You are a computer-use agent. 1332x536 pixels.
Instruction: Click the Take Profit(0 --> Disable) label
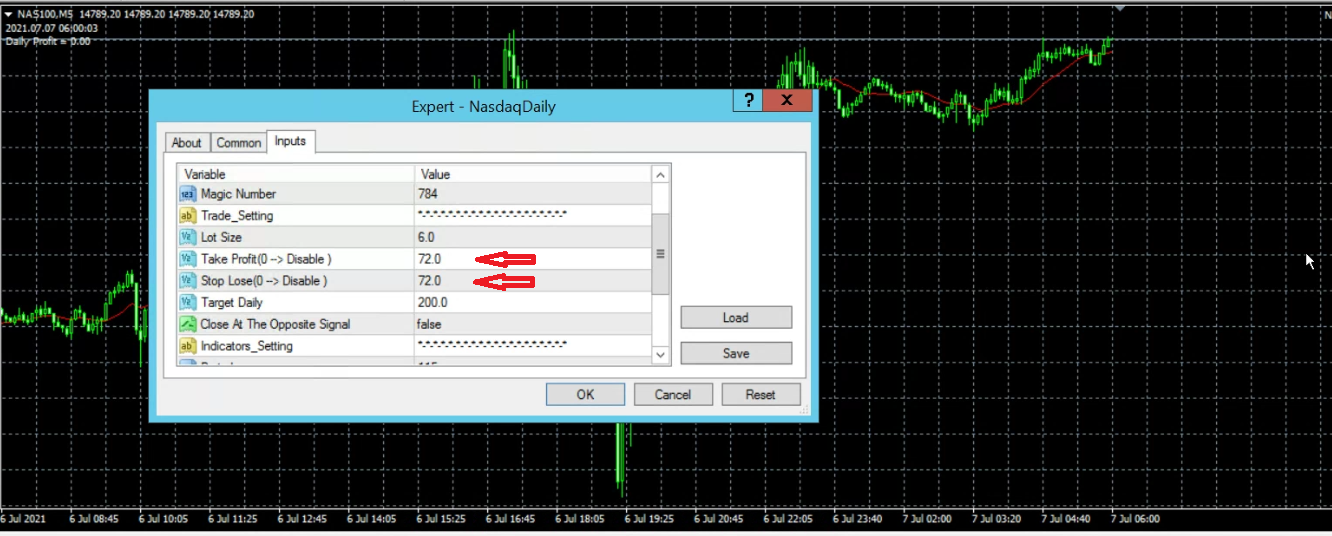point(266,259)
